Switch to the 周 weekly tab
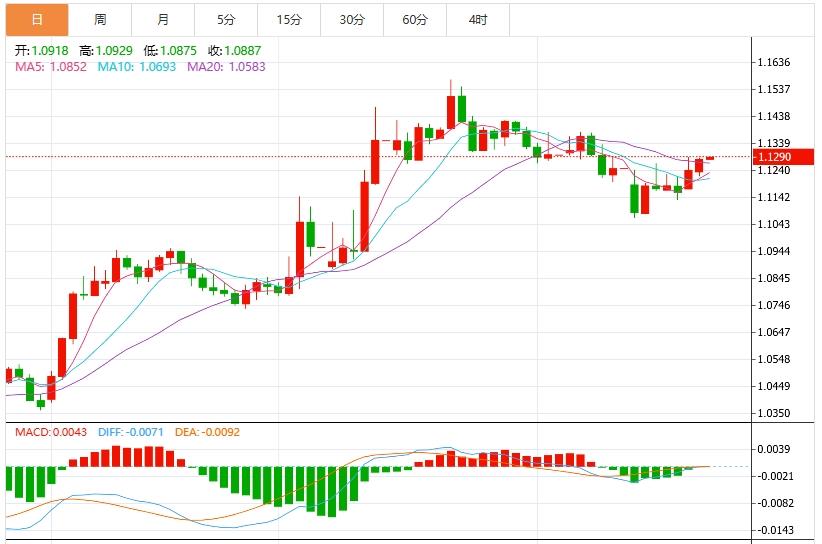The height and width of the screenshot is (544, 822). [100, 20]
